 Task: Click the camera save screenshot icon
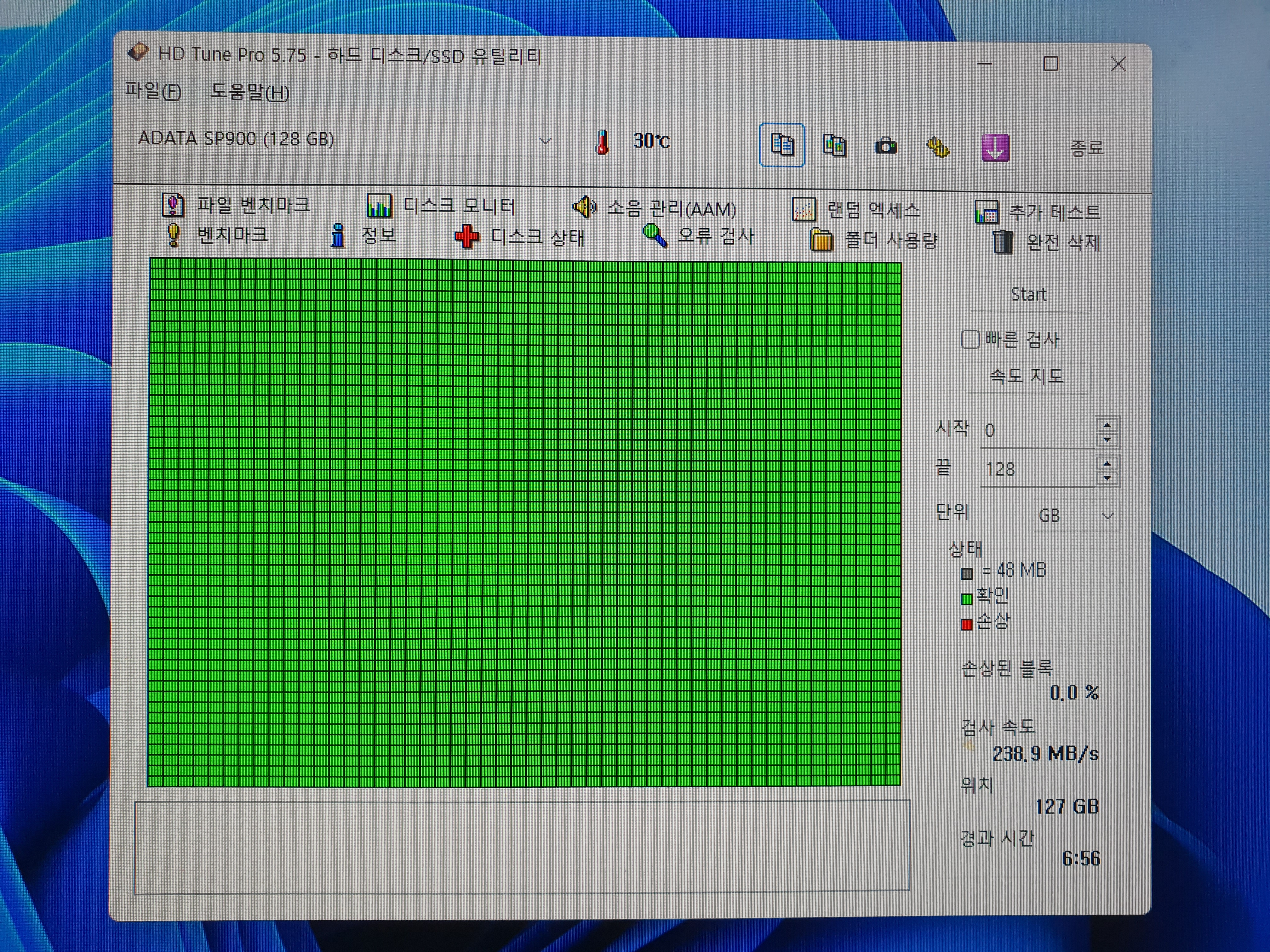click(x=886, y=146)
